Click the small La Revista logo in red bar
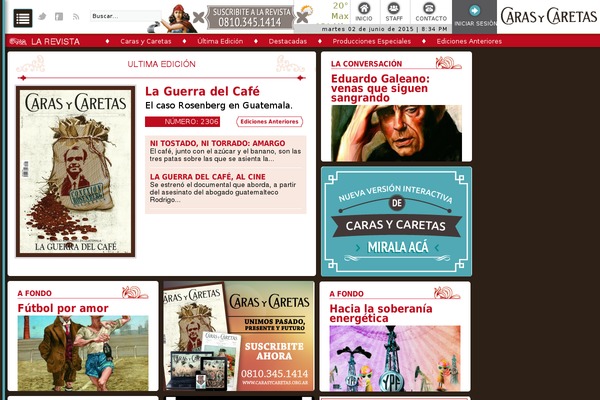The width and height of the screenshot is (600, 400). [x=18, y=41]
